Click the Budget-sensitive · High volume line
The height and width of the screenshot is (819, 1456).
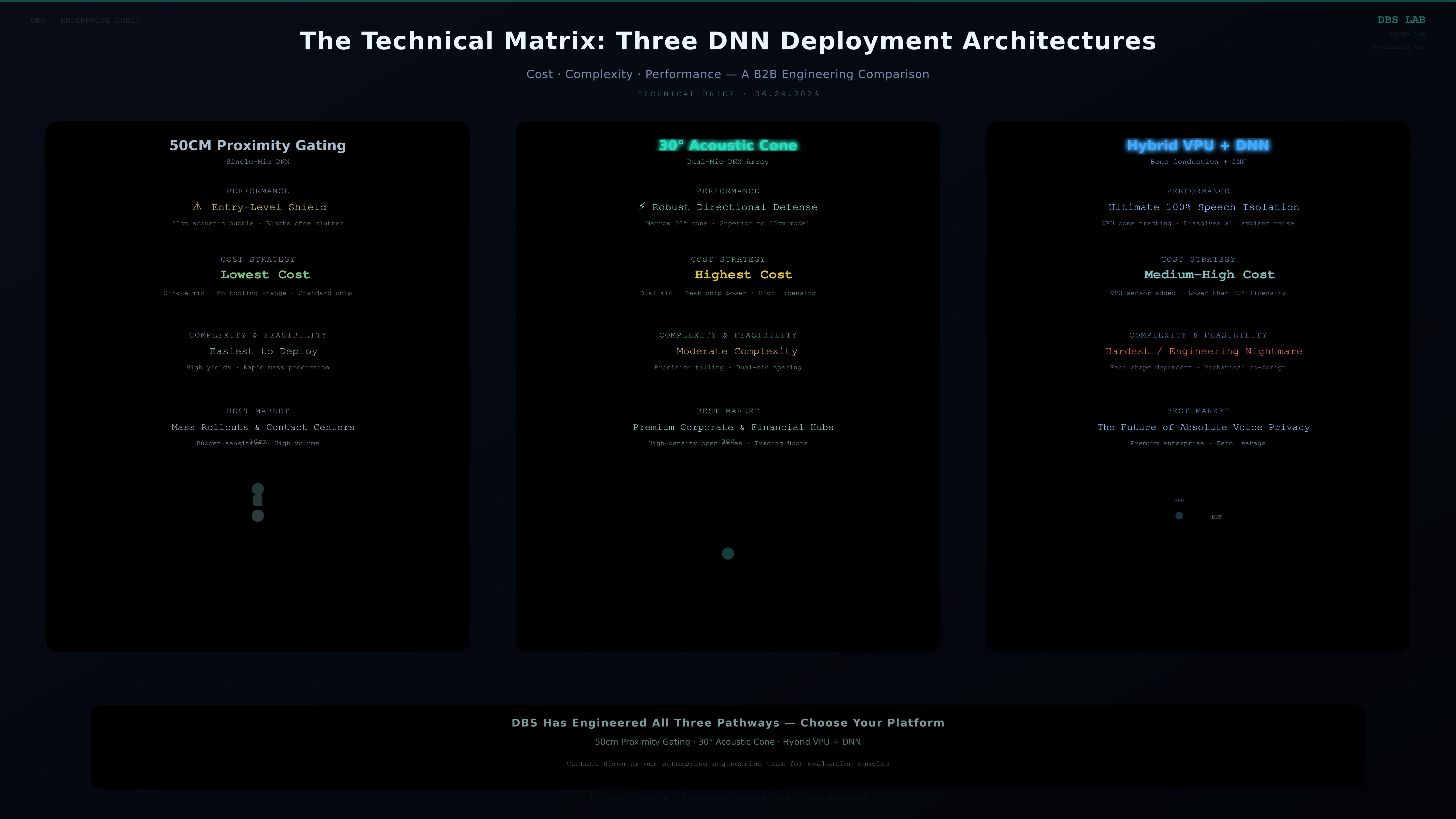(258, 443)
